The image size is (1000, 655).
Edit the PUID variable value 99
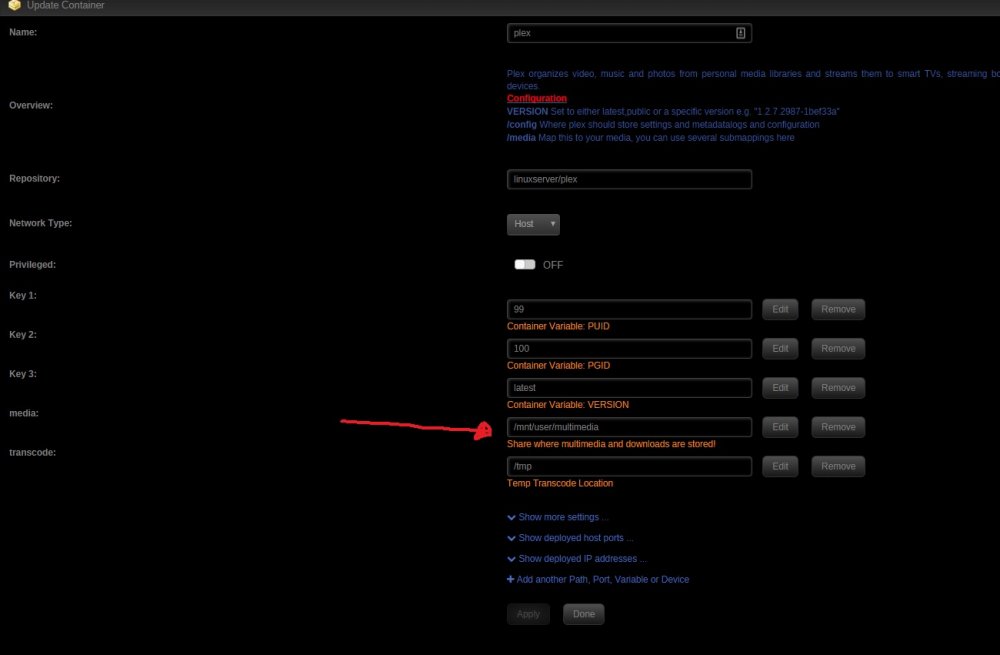(x=780, y=309)
